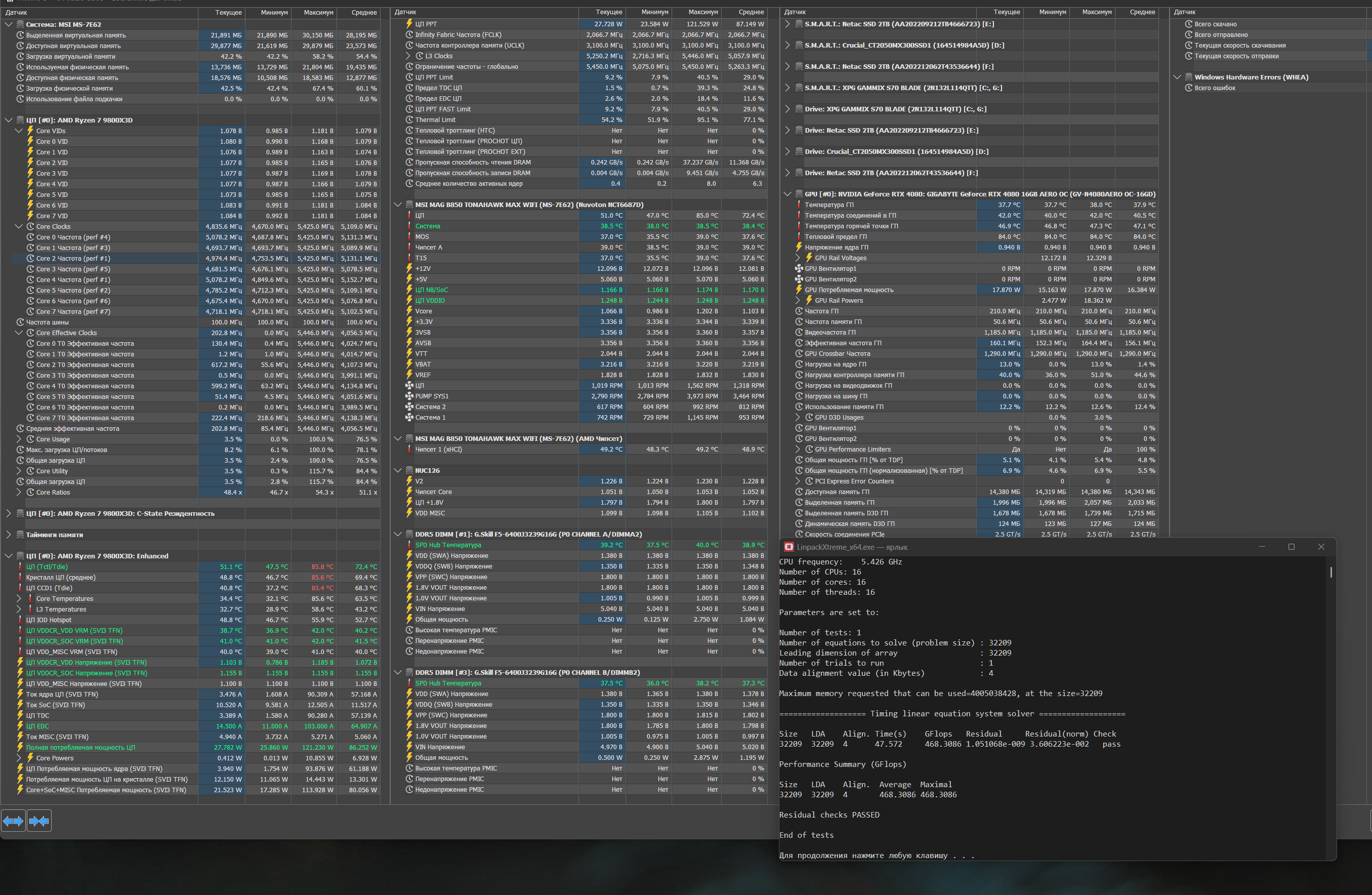Collapse the Core VIDs subtree
The height and width of the screenshot is (895, 1372).
(18, 131)
